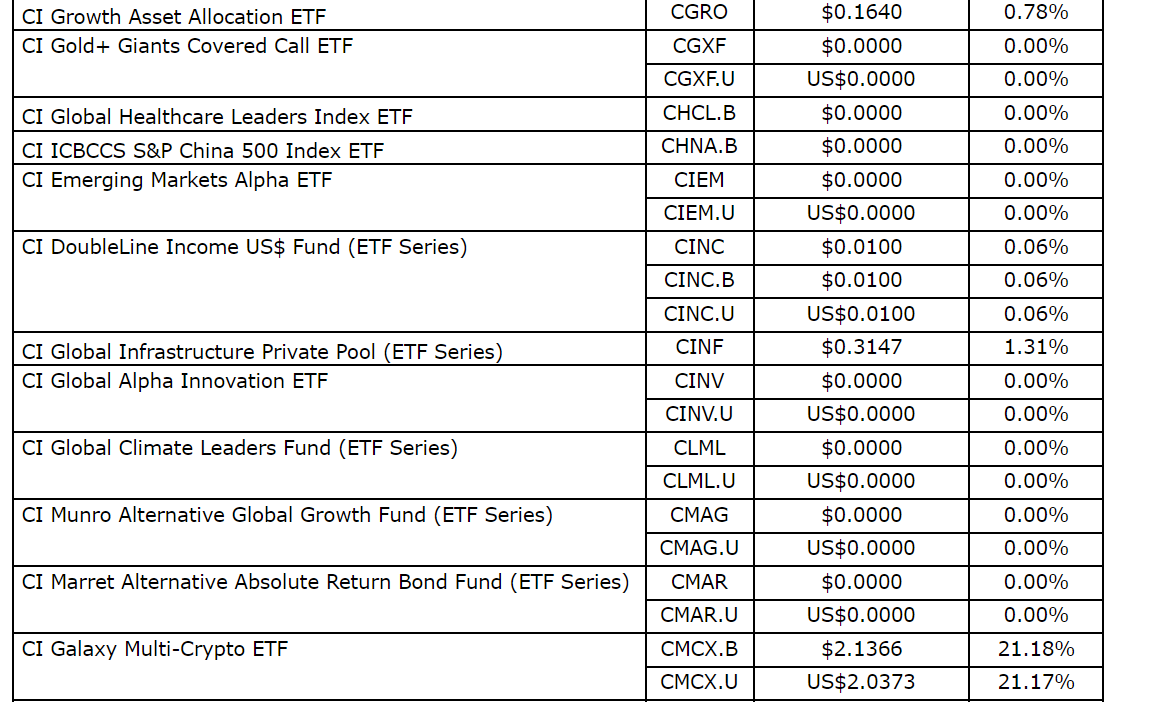Select the CINC.B ticker cell

[x=699, y=281]
